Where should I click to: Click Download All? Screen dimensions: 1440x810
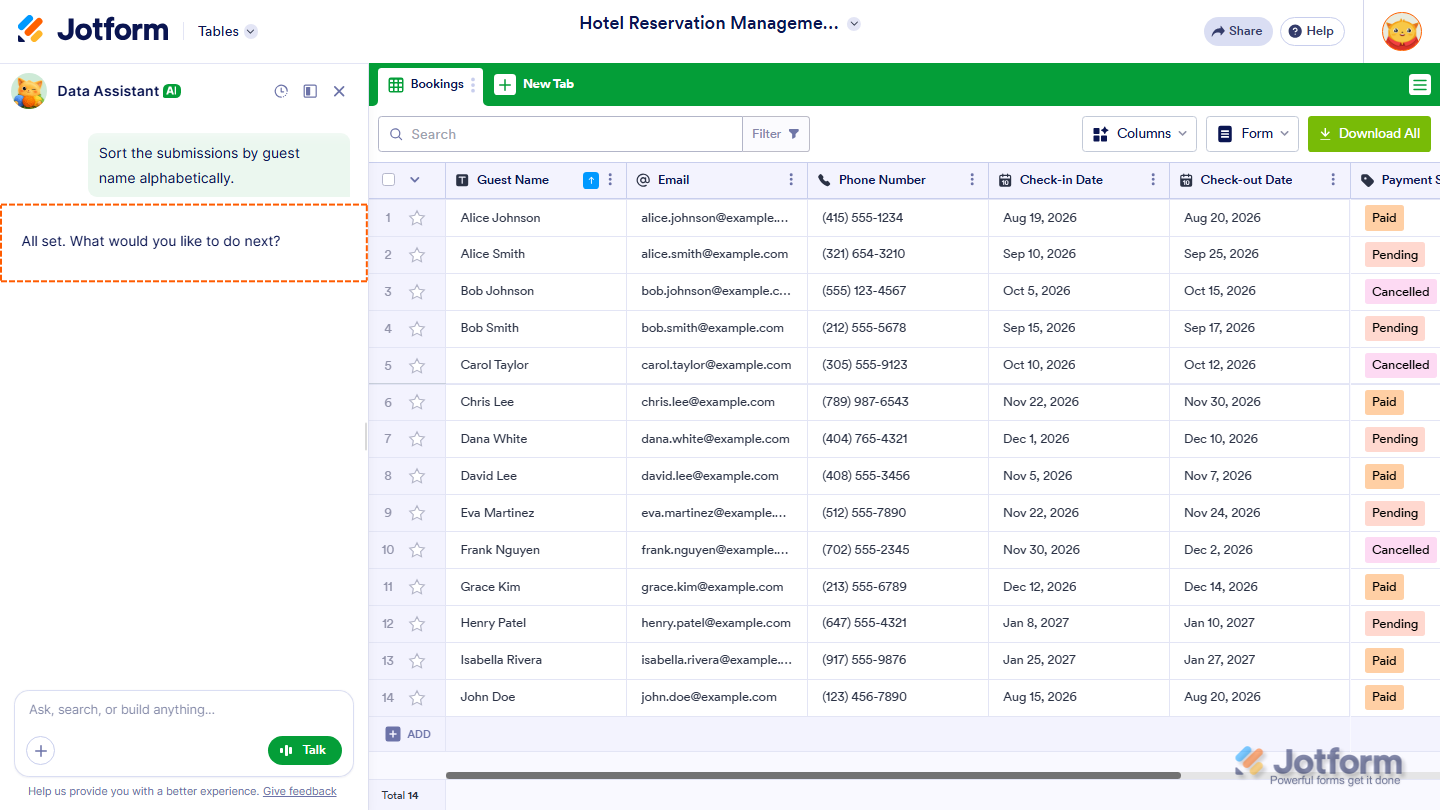tap(1369, 134)
